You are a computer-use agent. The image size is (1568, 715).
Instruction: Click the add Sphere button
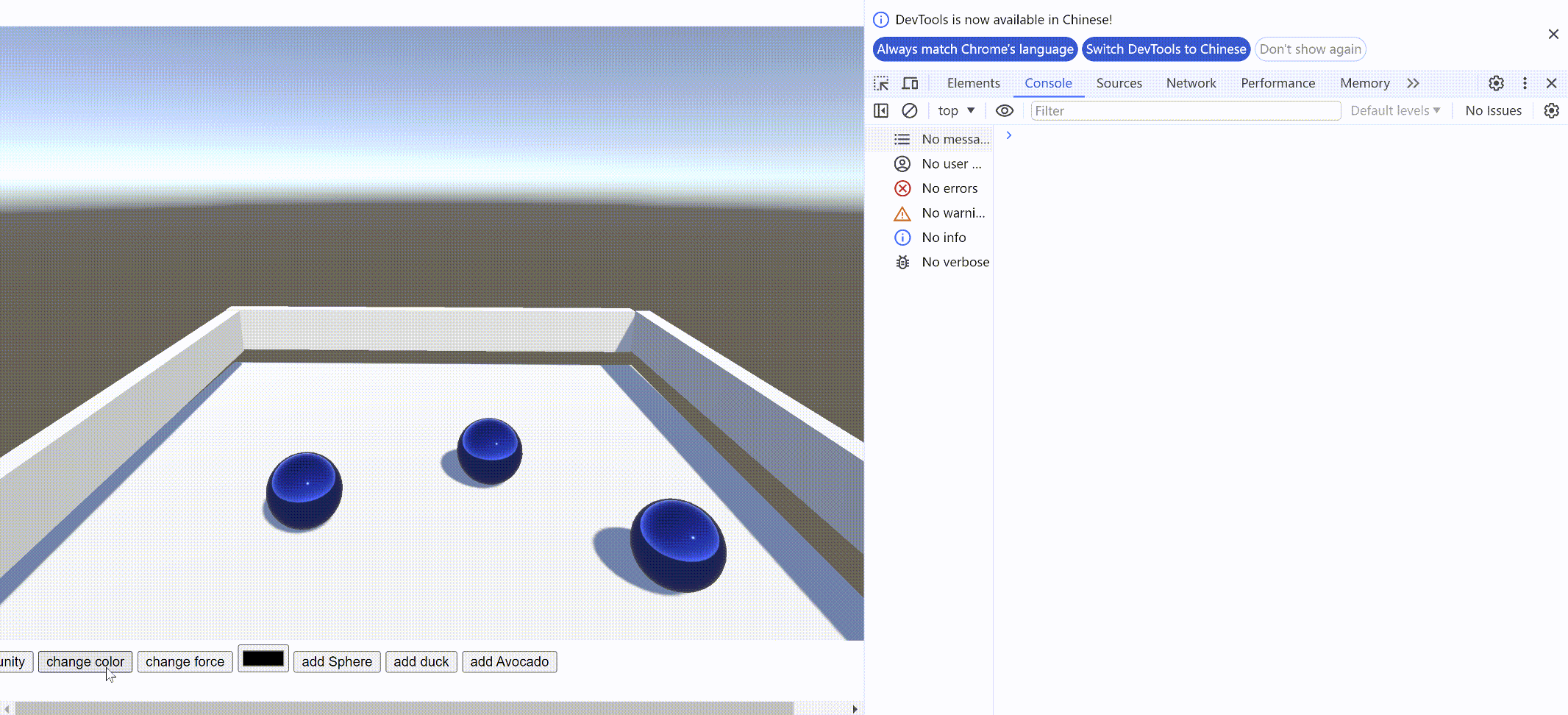click(x=337, y=661)
